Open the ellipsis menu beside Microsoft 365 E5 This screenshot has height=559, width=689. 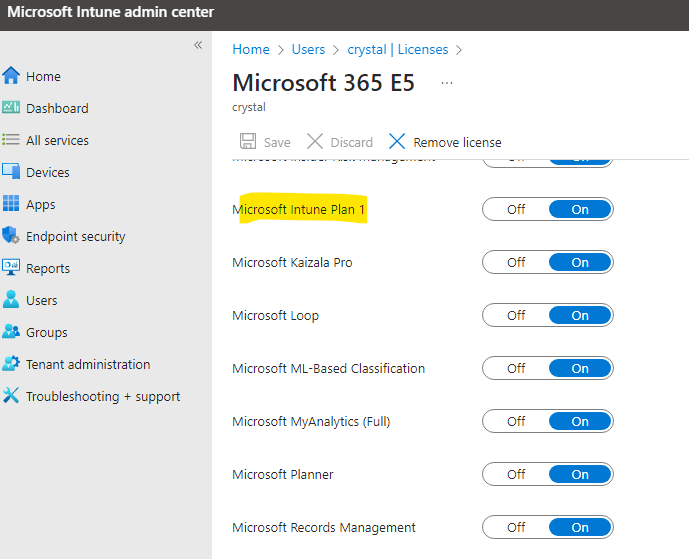(447, 82)
